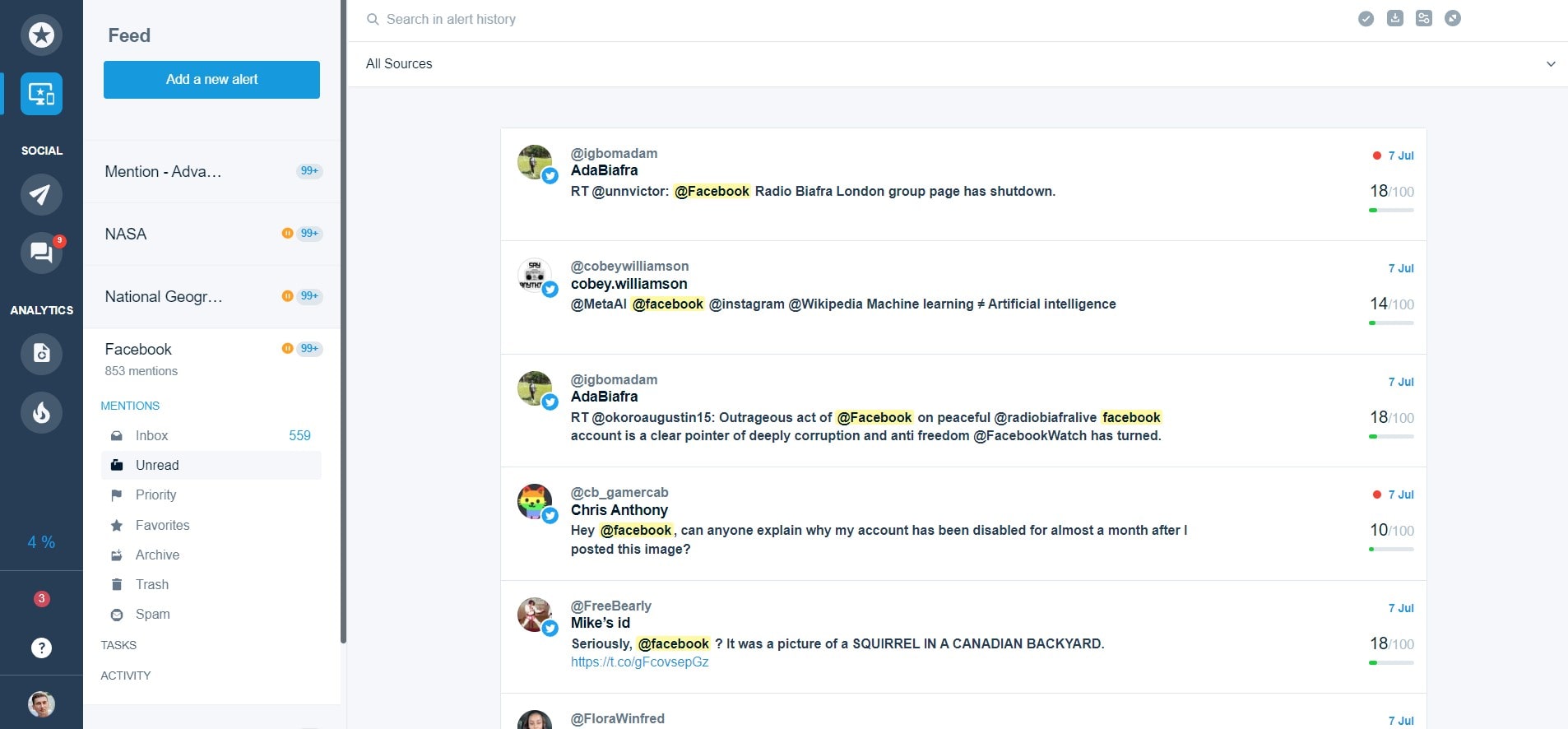Click the "10/100" score value

coord(1392,530)
